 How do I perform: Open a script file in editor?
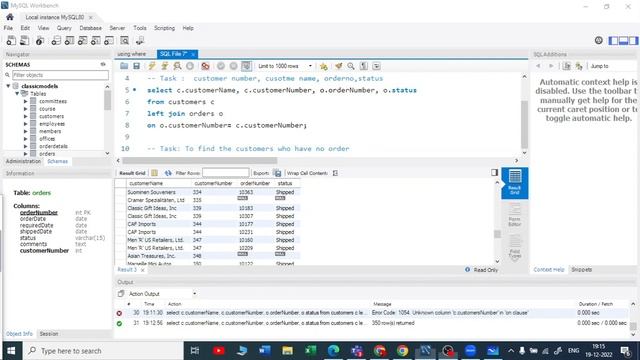tap(124, 66)
